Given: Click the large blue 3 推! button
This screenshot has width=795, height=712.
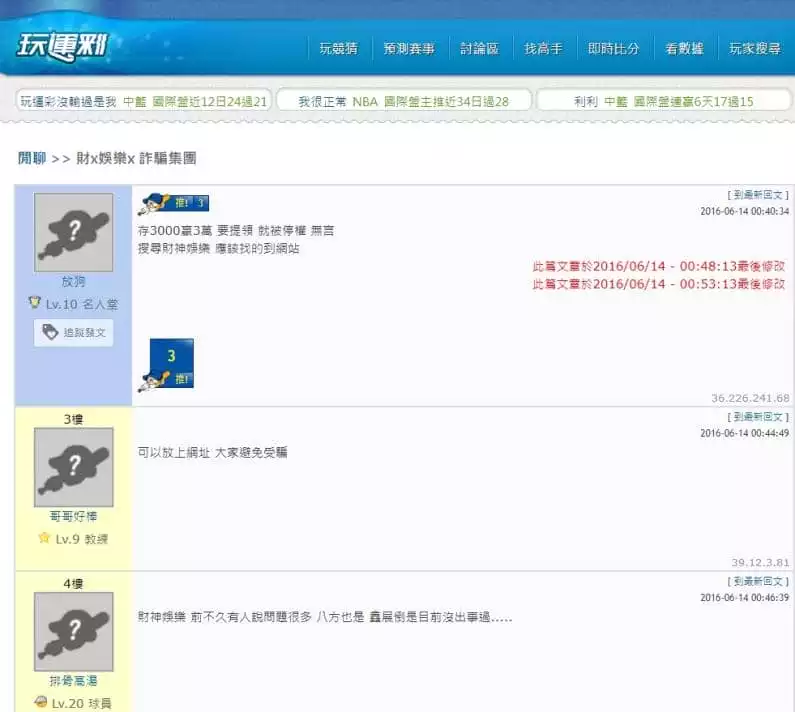Looking at the screenshot, I should [166, 365].
